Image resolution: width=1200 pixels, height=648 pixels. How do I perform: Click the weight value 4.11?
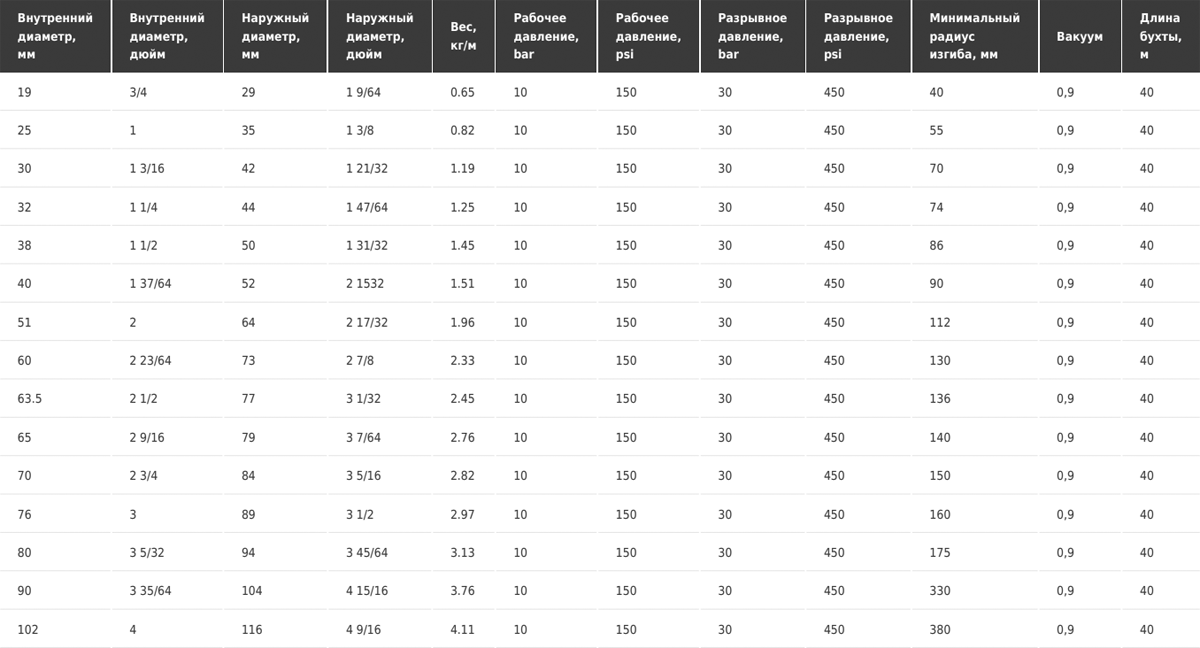click(x=464, y=629)
